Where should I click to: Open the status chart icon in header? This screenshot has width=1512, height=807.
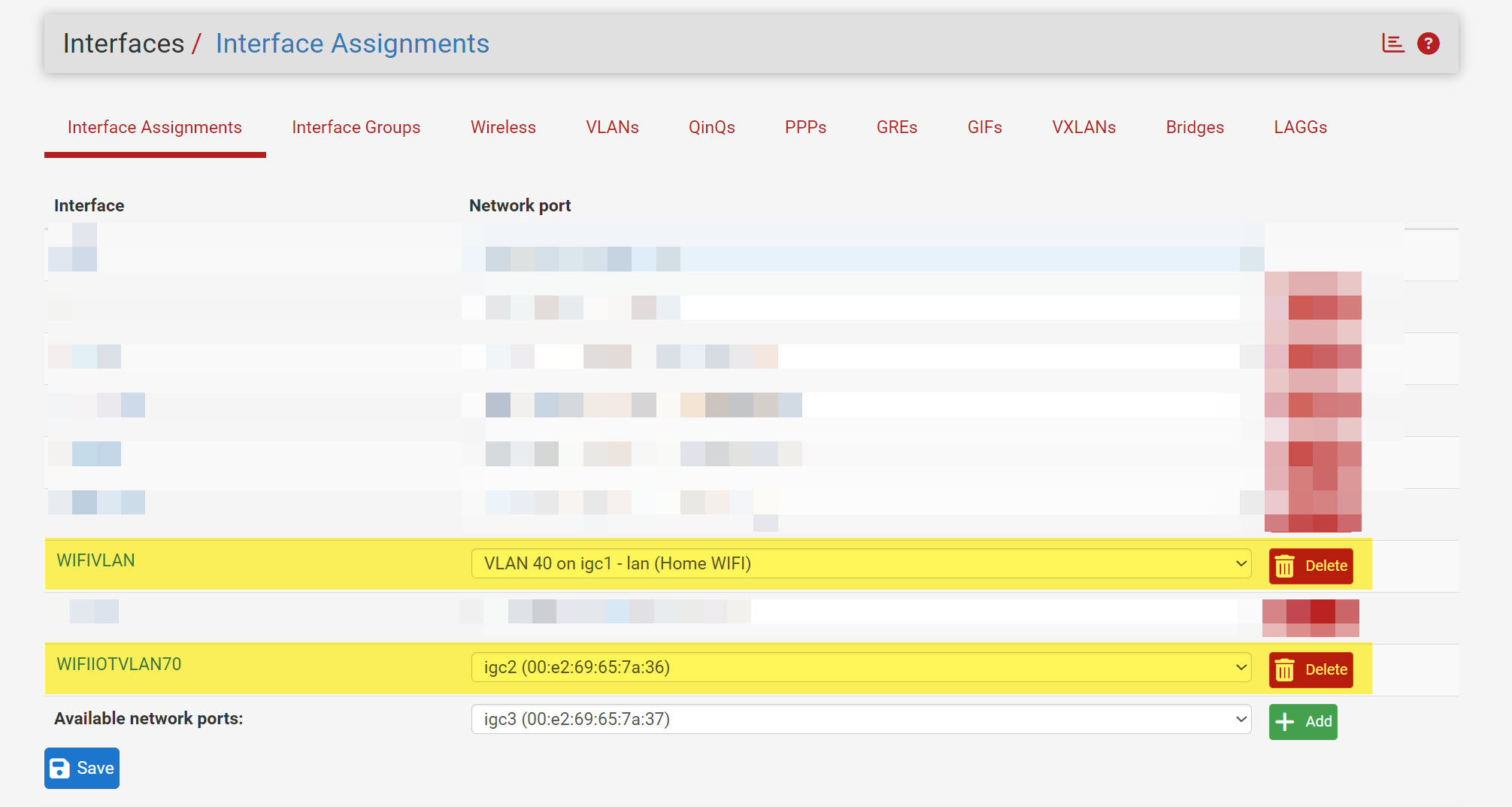1392,44
